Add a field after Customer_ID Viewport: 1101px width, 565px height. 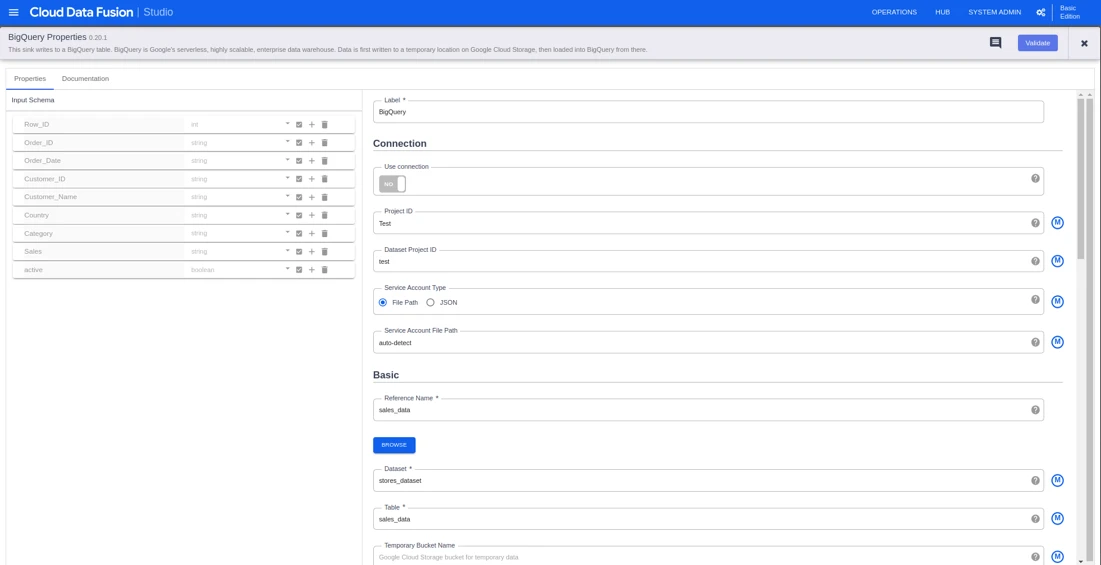tap(312, 179)
